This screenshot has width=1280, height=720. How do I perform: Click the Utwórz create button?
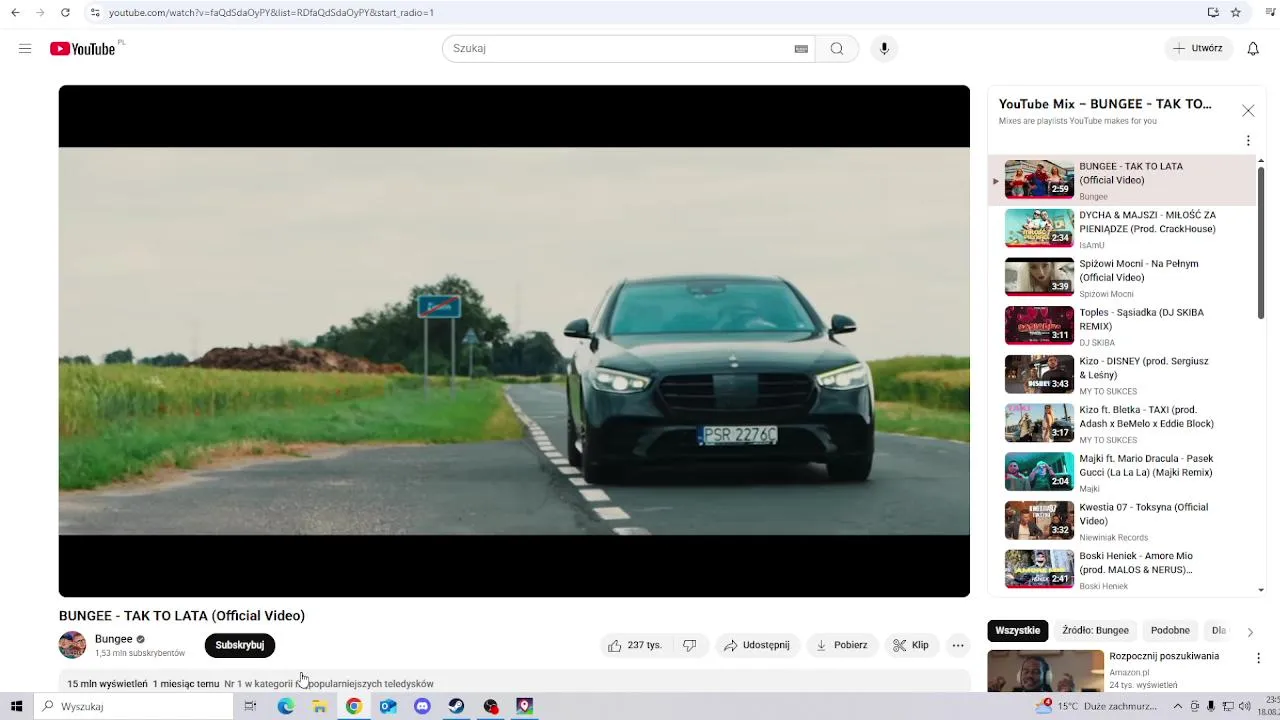pyautogui.click(x=1198, y=48)
